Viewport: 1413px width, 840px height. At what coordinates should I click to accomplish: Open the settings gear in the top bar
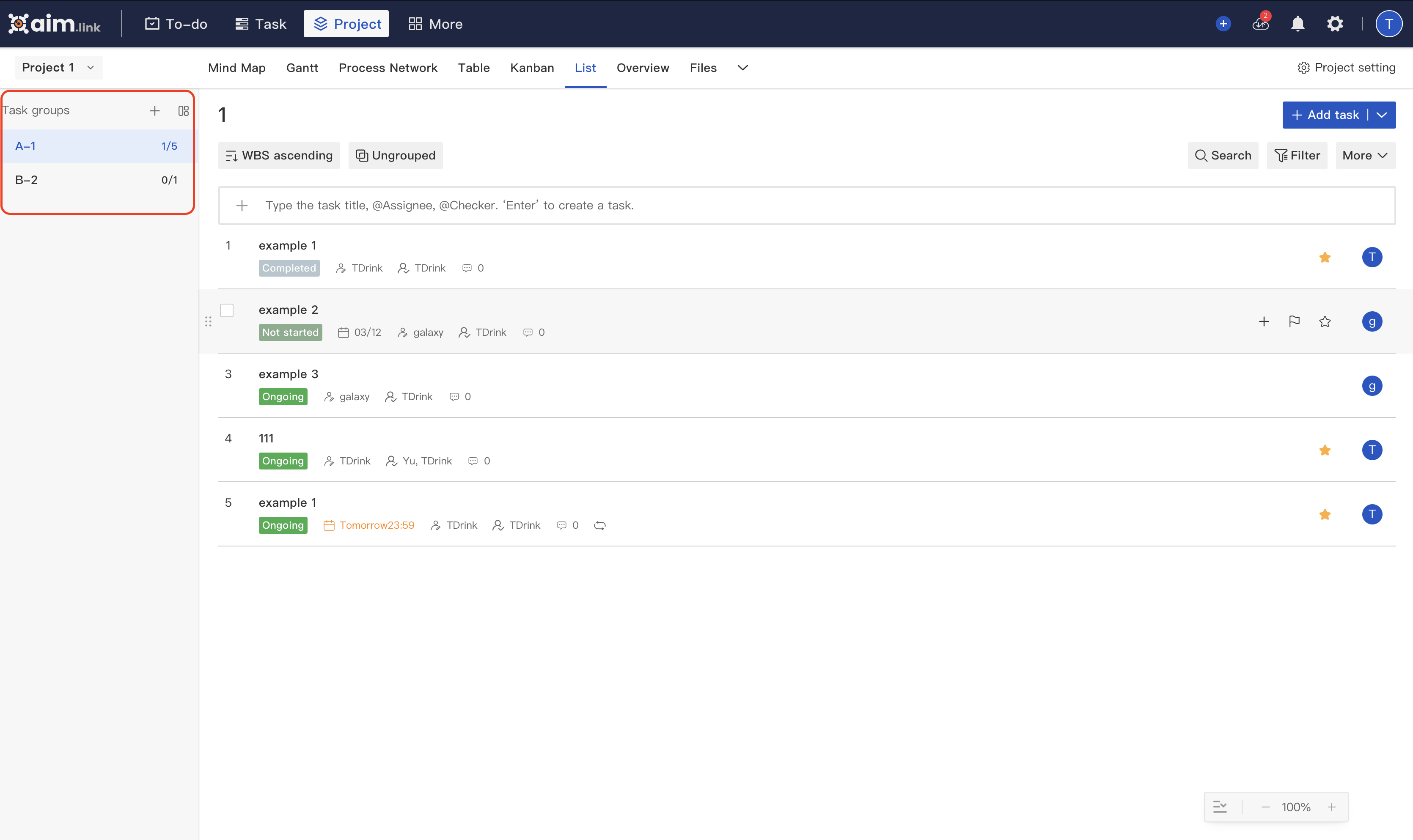click(1335, 23)
